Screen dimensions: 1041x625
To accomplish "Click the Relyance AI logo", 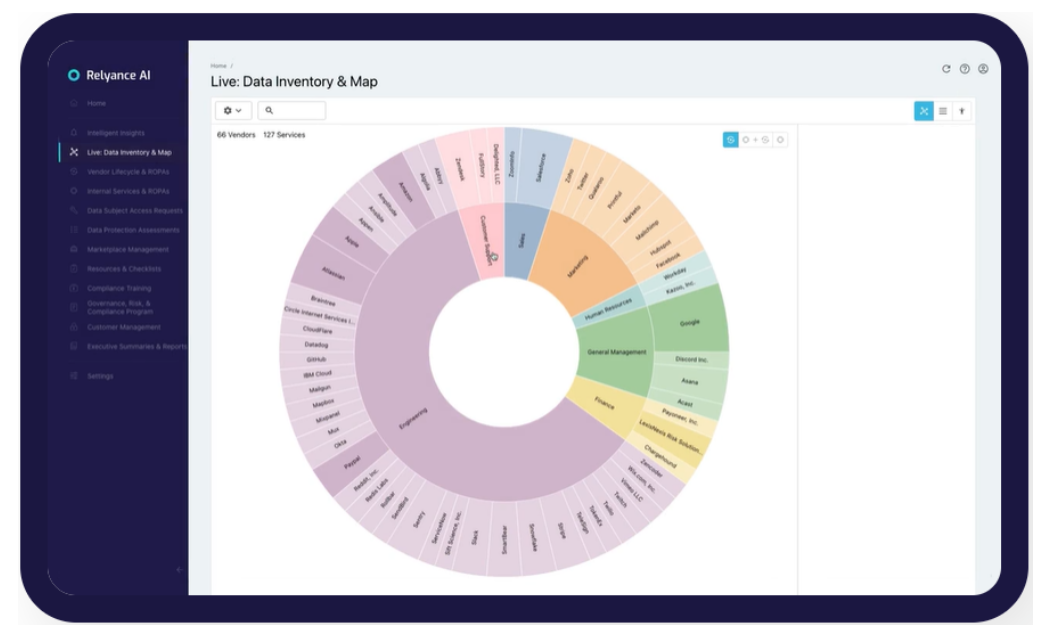I will point(73,75).
